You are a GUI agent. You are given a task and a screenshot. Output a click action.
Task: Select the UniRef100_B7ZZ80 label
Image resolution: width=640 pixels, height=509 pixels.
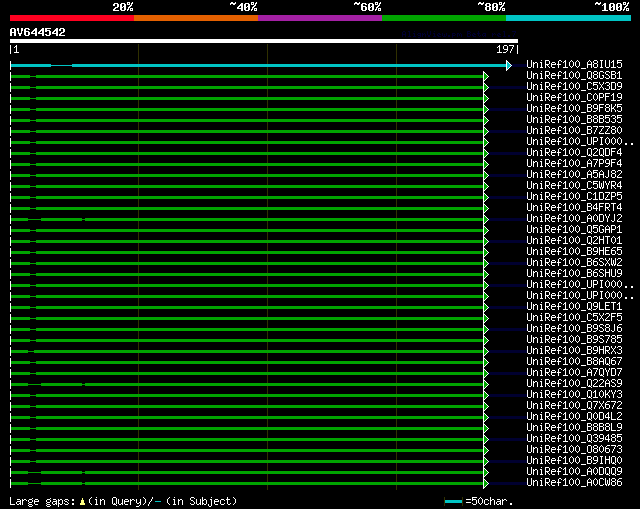point(574,130)
